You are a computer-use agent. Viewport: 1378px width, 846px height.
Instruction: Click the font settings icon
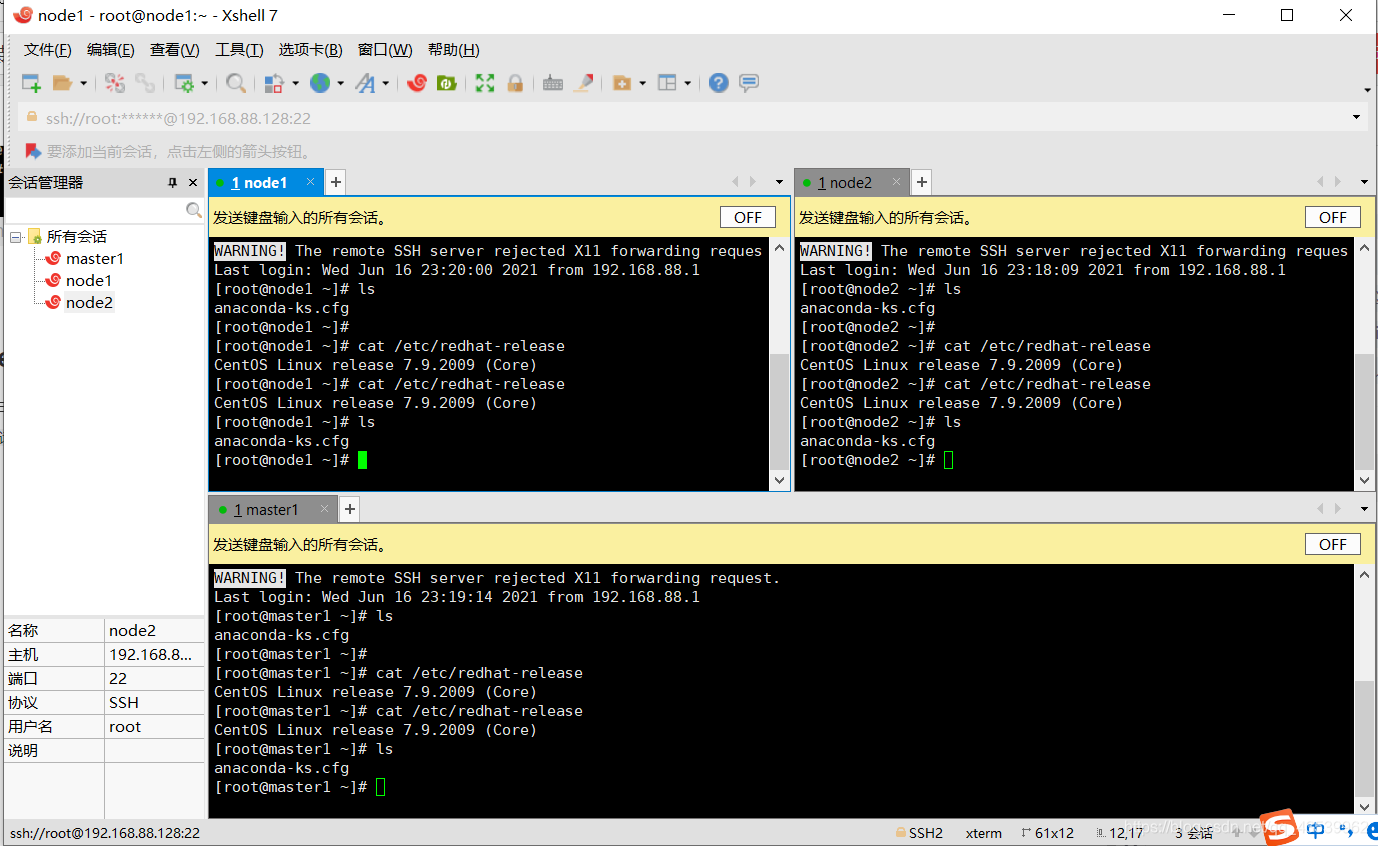click(x=365, y=83)
